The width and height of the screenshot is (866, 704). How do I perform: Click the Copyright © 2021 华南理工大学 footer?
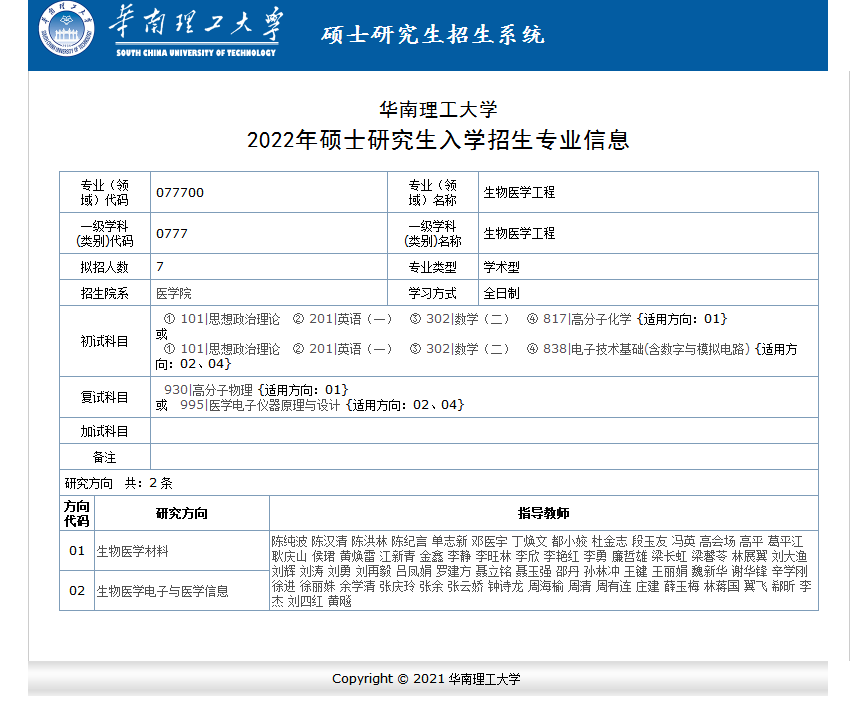(426, 679)
